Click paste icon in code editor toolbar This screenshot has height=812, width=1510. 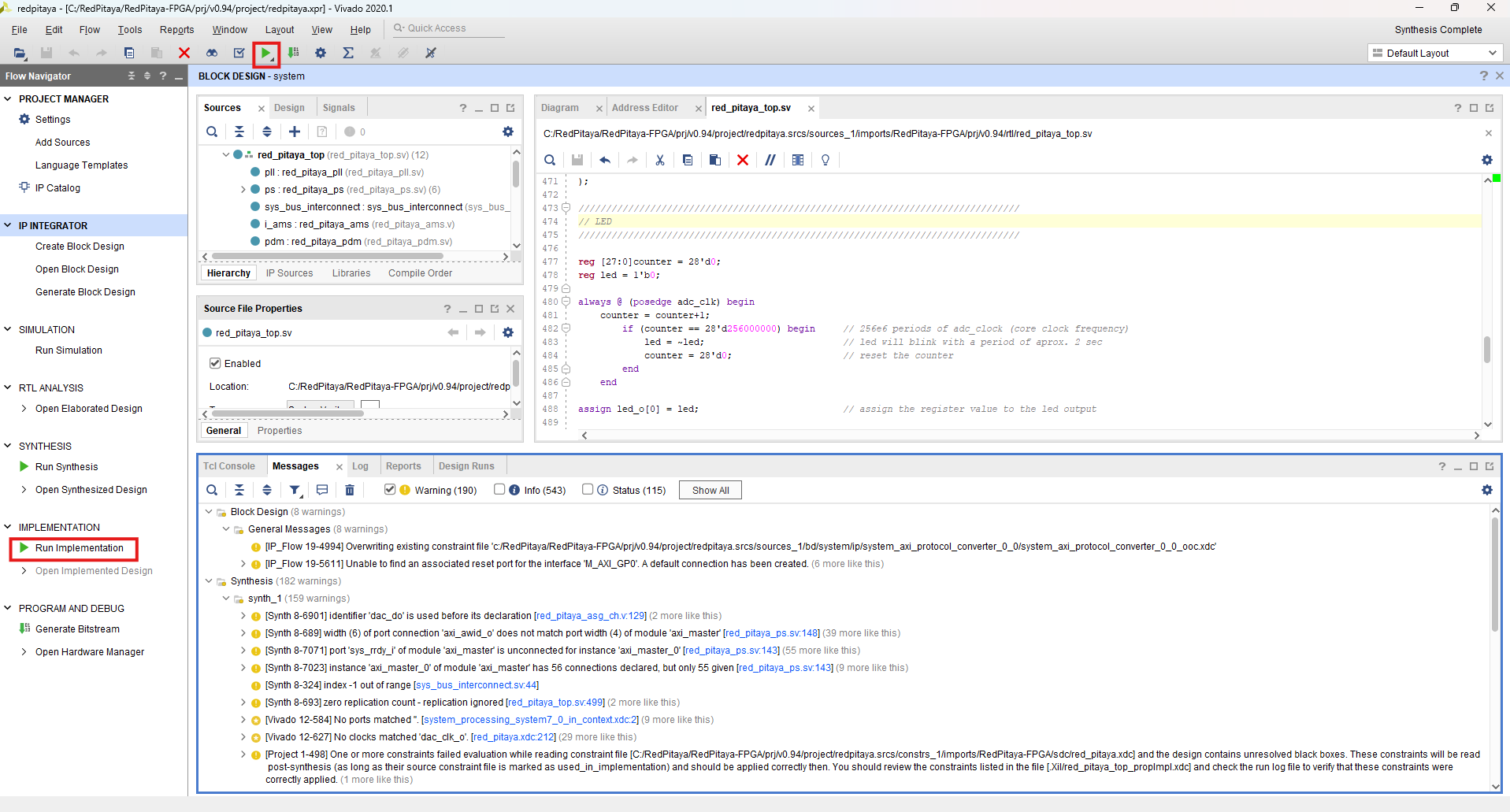[x=715, y=160]
